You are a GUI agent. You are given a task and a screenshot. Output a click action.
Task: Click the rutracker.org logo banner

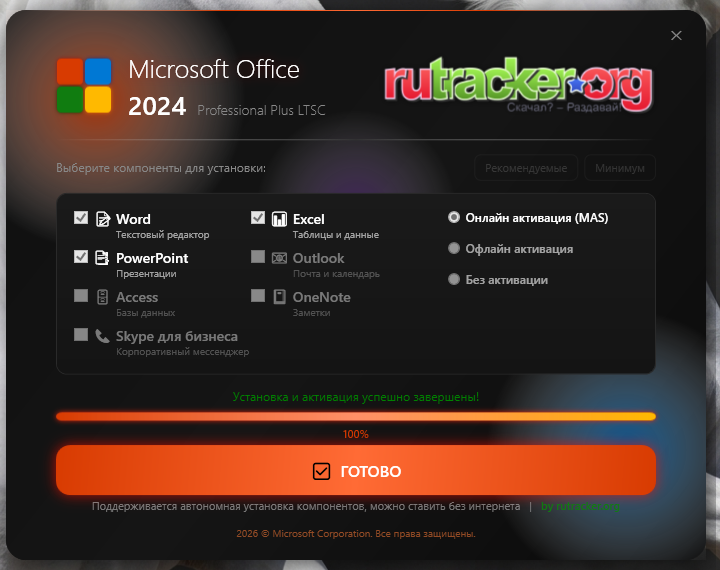point(518,85)
